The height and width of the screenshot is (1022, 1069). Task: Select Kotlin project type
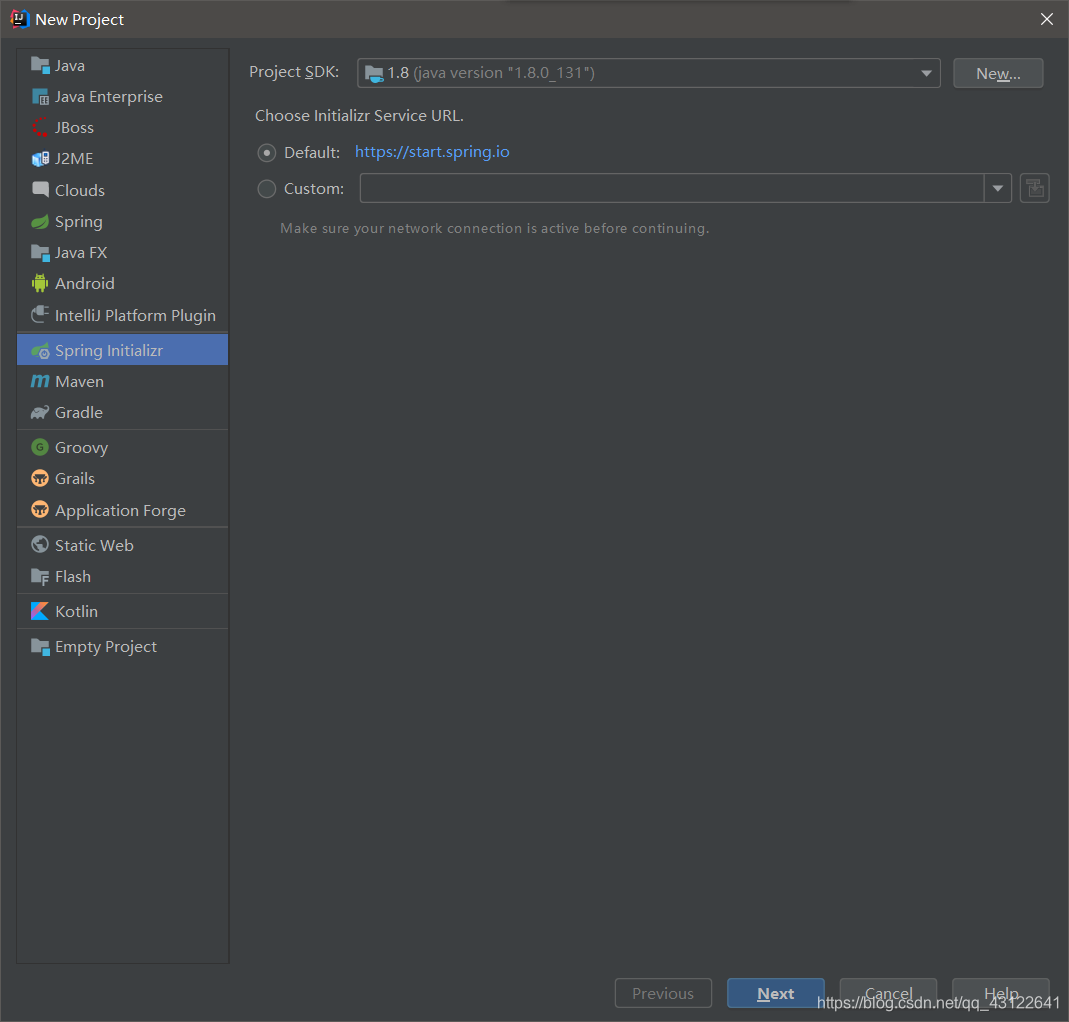point(123,612)
